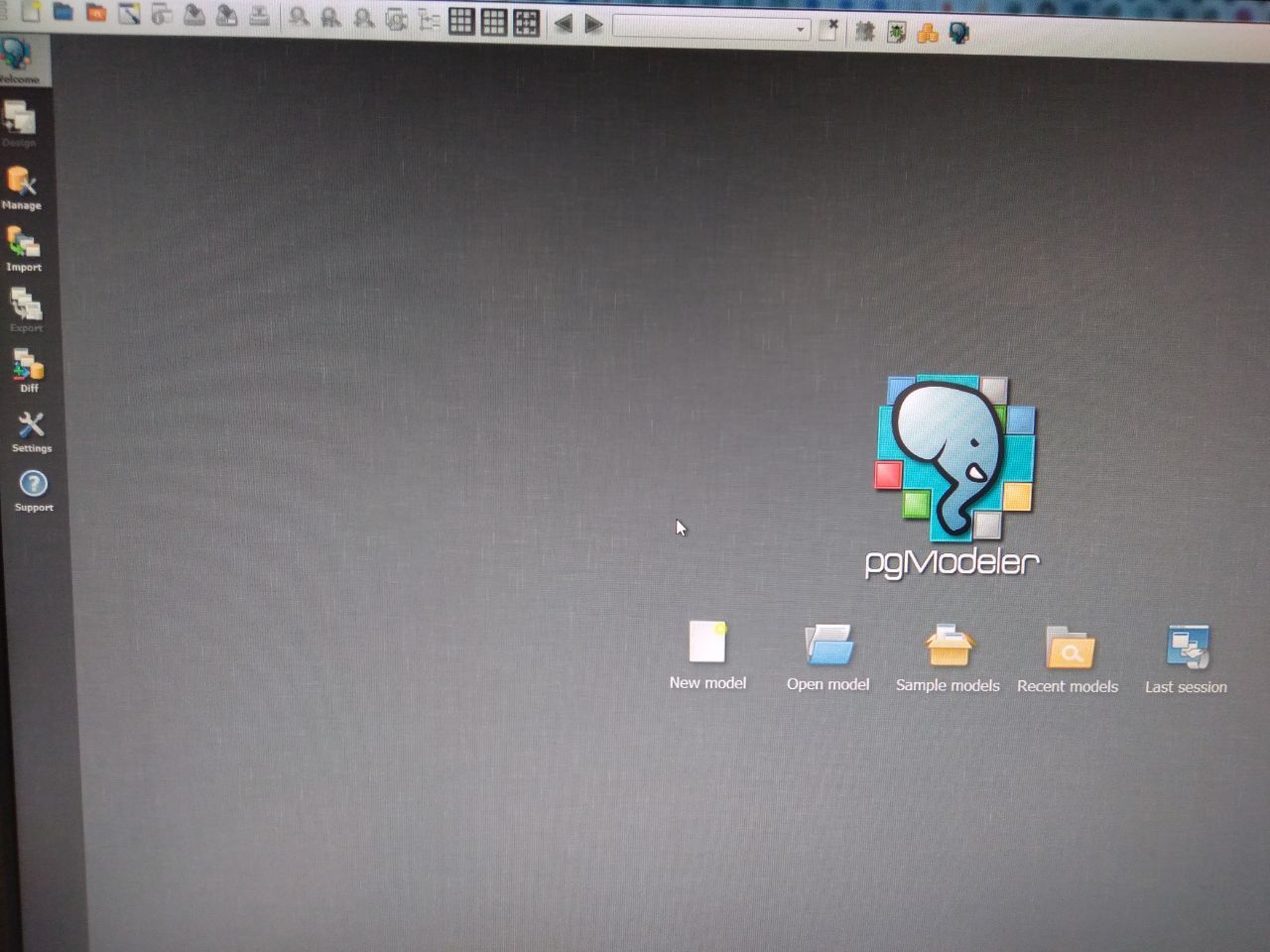The height and width of the screenshot is (952, 1270).
Task: Go to previous model with left arrow
Action: [564, 24]
